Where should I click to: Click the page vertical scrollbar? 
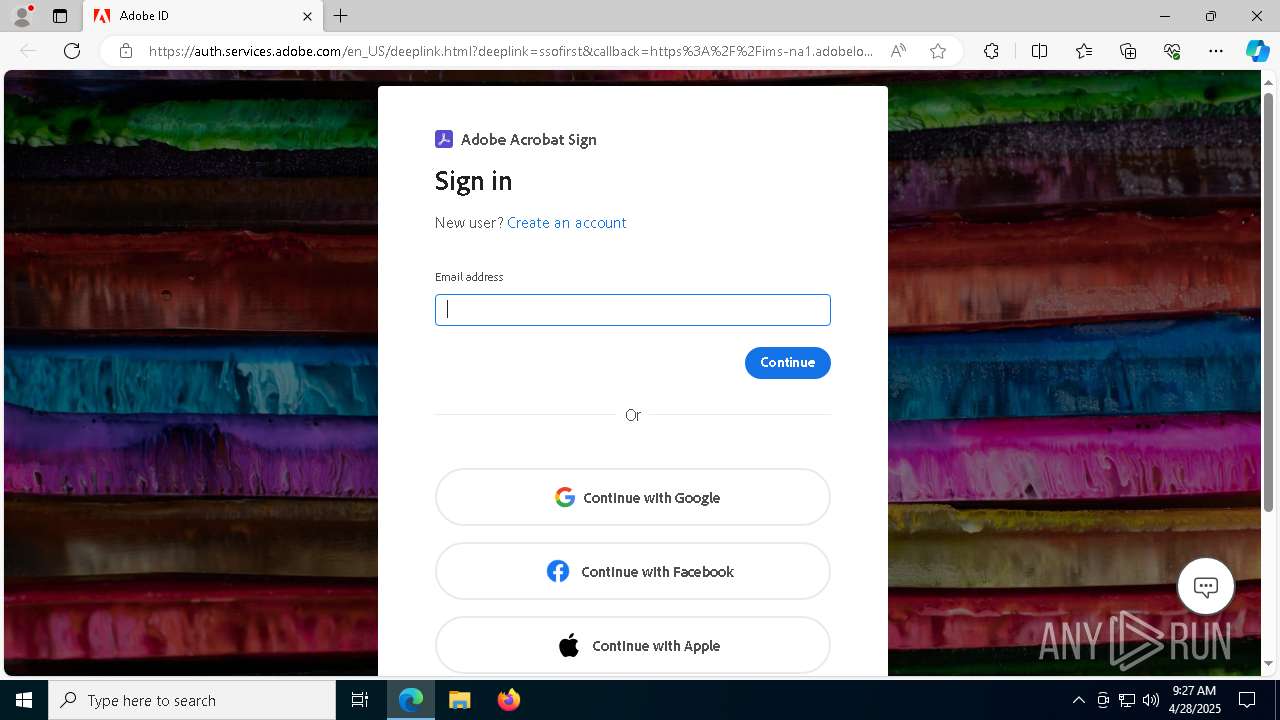1269,300
